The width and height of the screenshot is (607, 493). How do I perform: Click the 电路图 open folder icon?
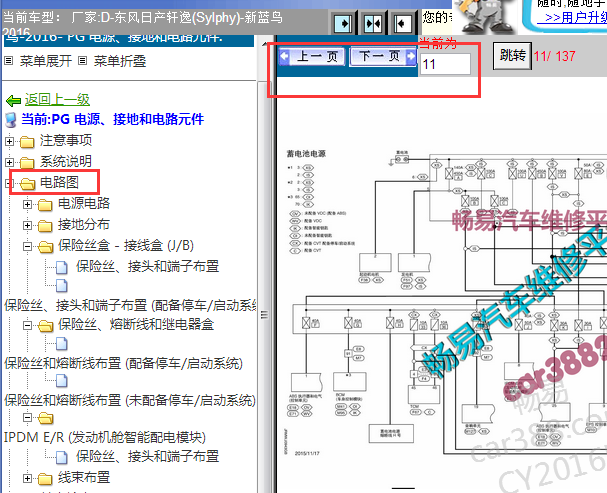pyautogui.click(x=27, y=183)
